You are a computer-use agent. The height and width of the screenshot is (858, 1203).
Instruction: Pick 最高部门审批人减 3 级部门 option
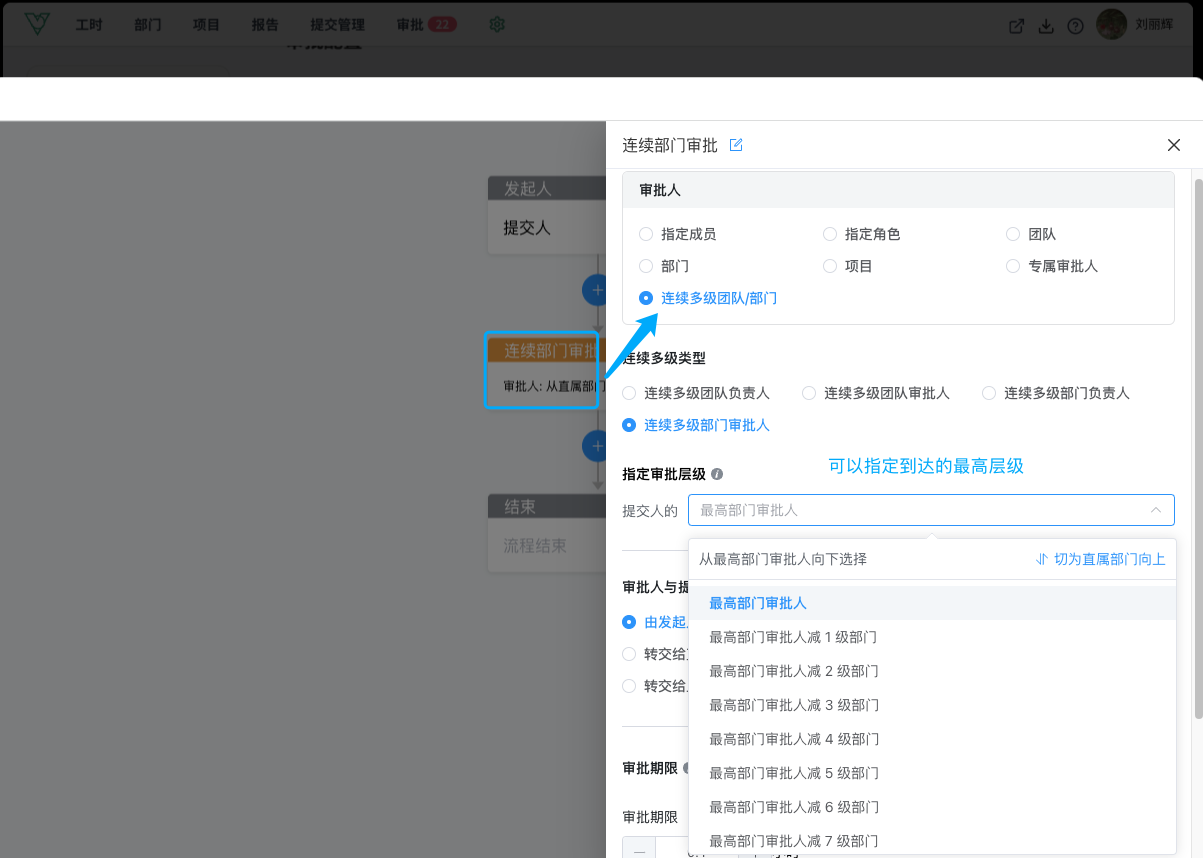click(x=932, y=705)
